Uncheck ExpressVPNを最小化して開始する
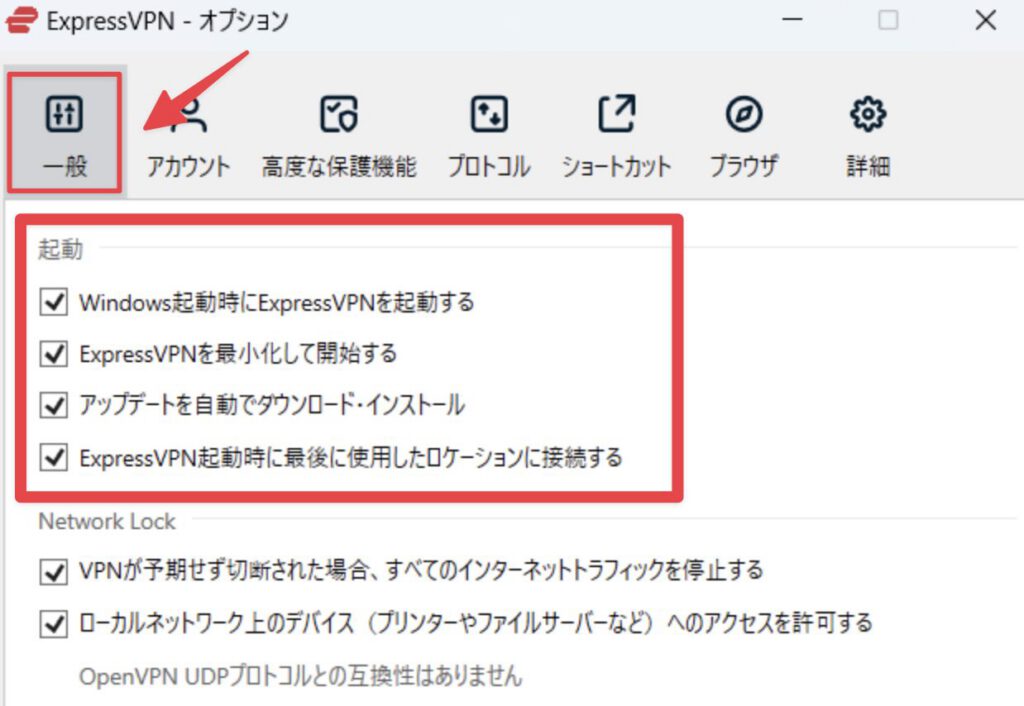 54,354
